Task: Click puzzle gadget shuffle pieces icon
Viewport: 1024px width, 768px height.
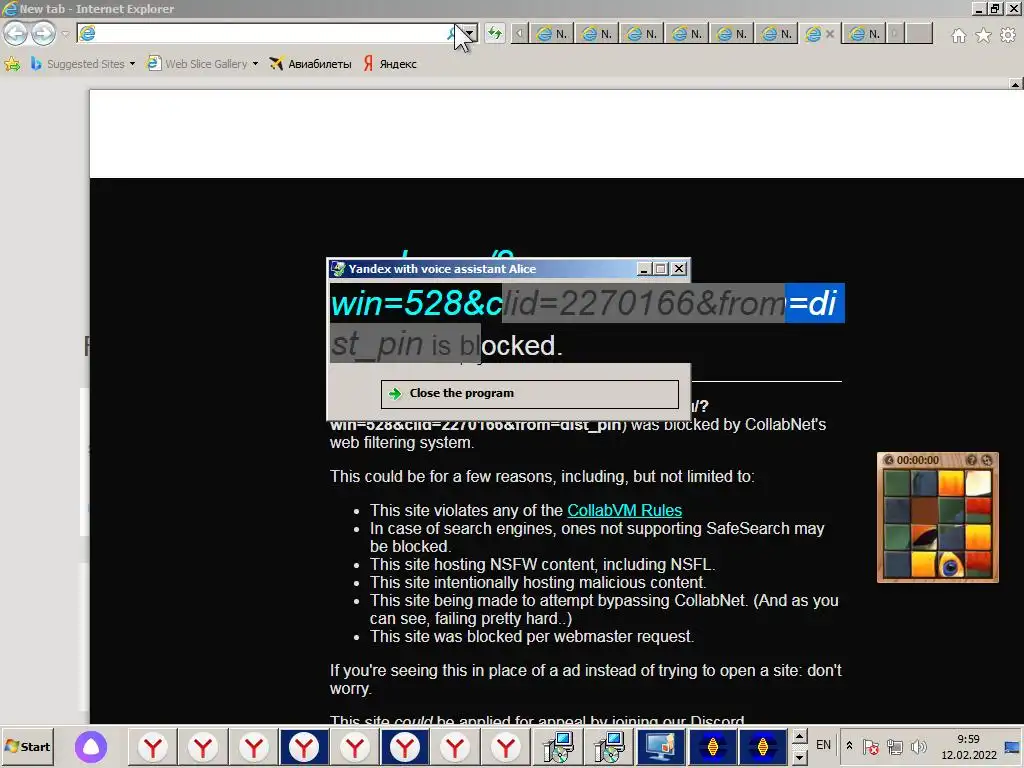Action: coord(987,460)
